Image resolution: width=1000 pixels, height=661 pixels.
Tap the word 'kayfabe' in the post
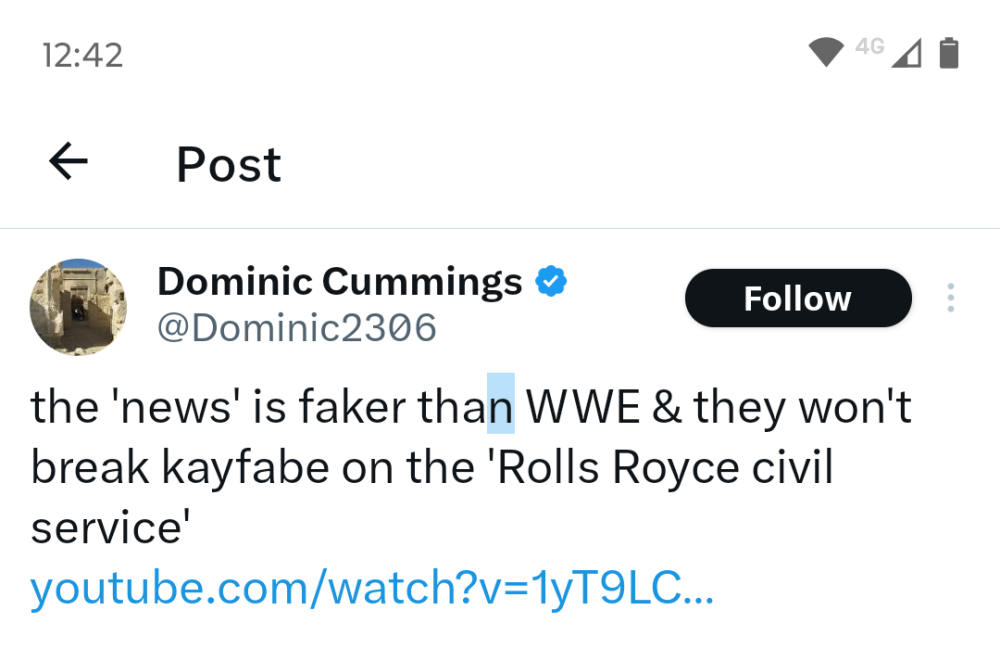tap(245, 468)
